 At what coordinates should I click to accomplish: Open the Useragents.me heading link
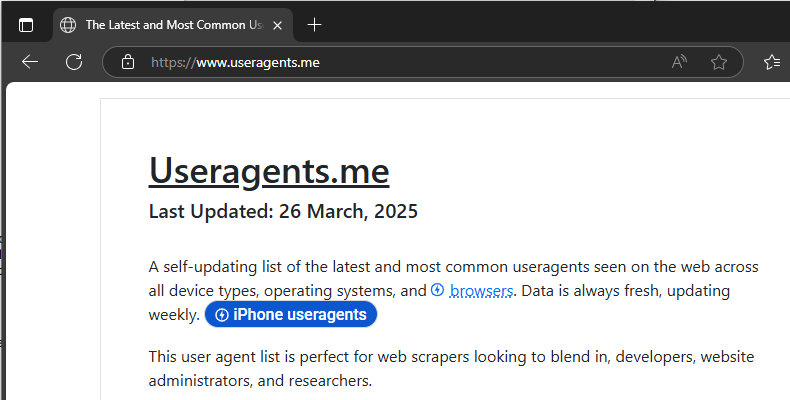(x=268, y=171)
